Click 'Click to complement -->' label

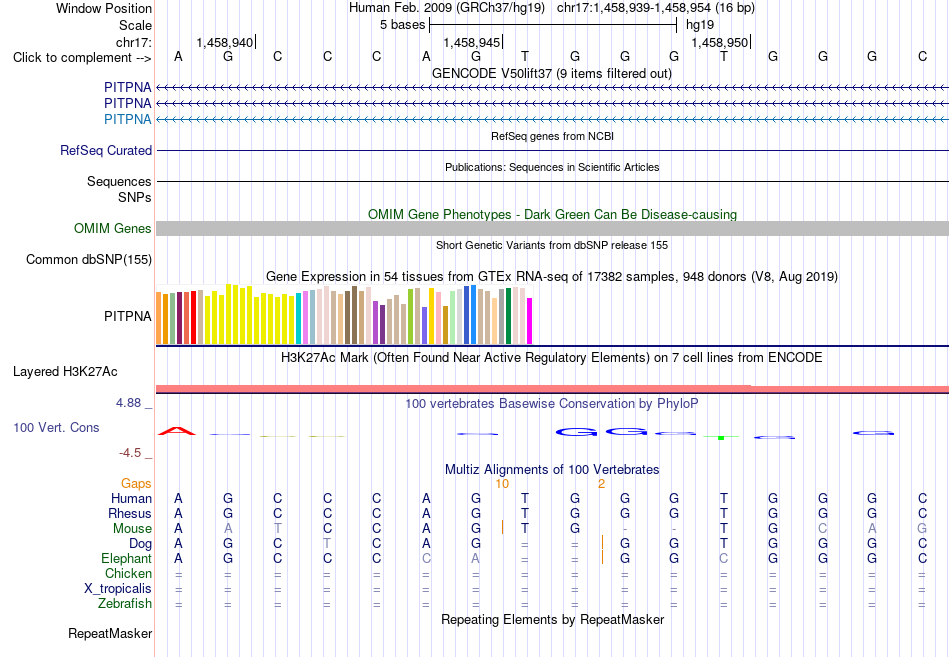[82, 58]
